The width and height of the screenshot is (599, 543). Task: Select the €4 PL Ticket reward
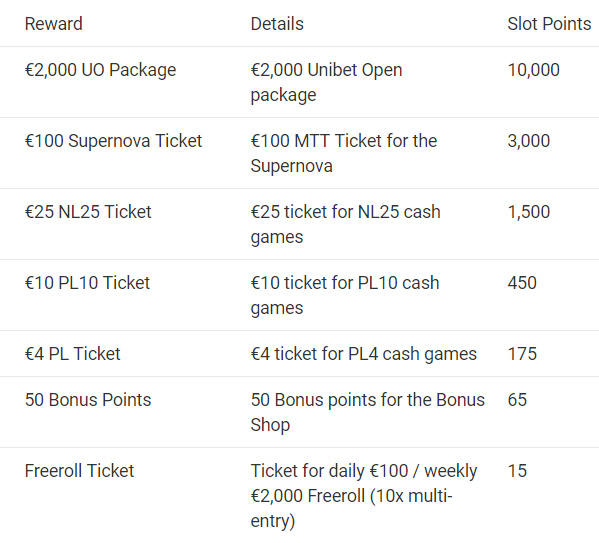tap(73, 354)
